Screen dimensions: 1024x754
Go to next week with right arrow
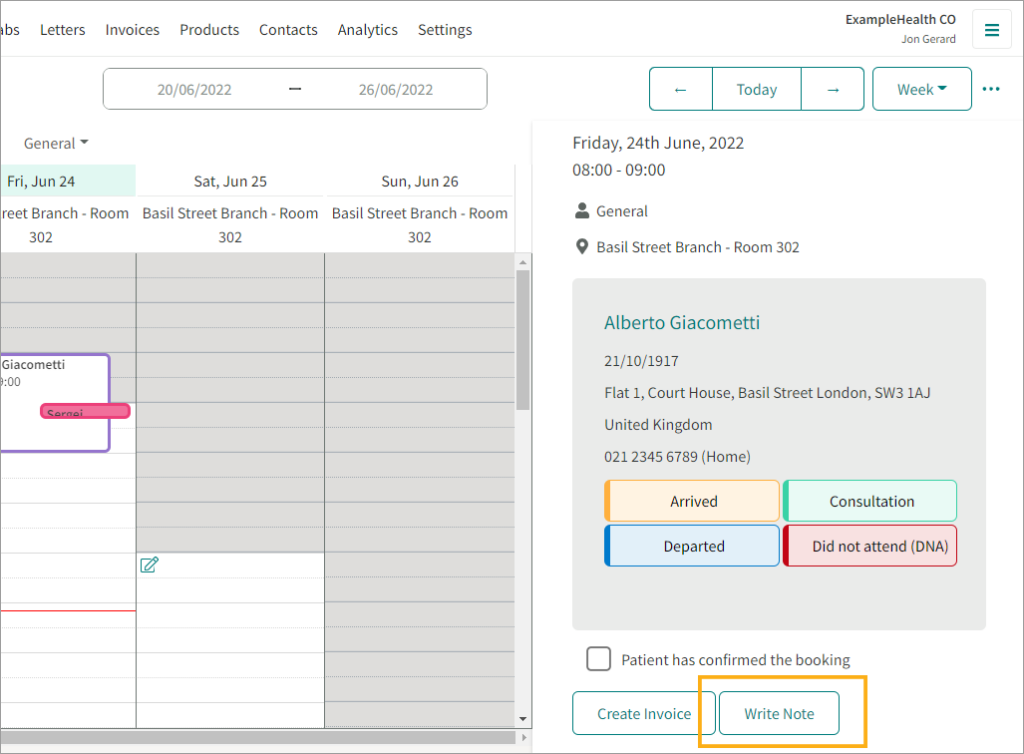coord(833,89)
